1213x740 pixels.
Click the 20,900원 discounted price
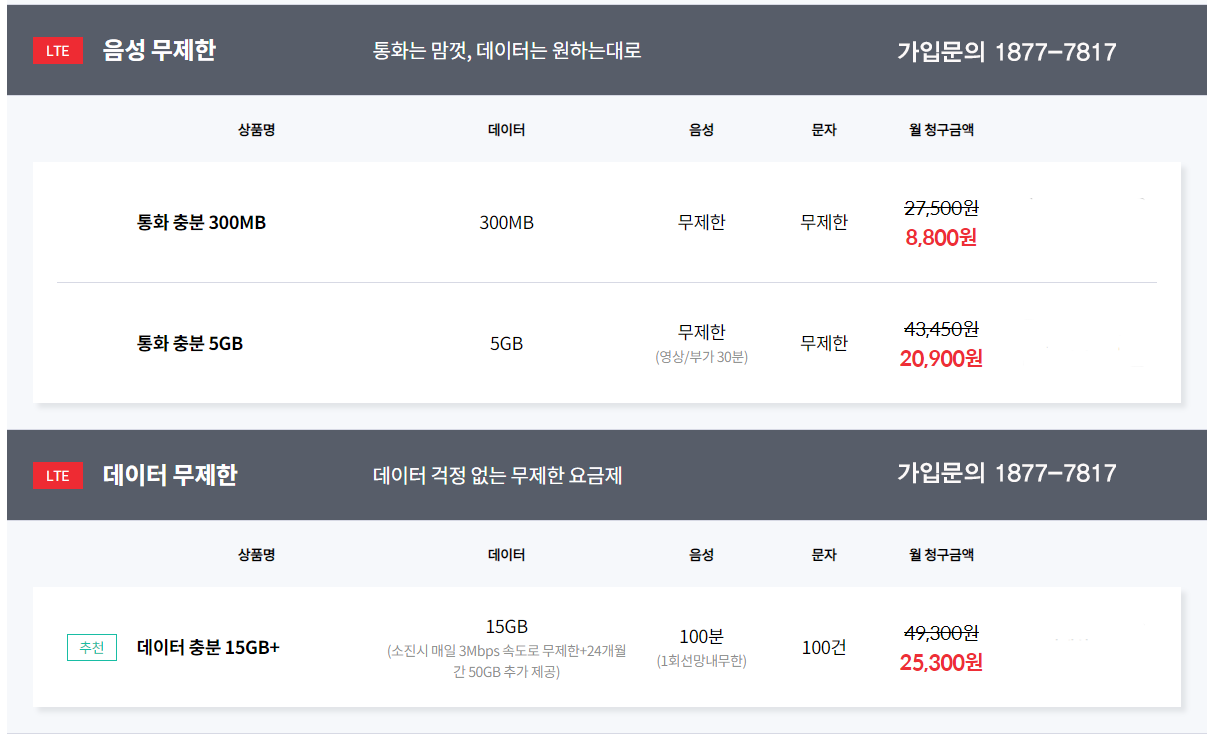click(941, 358)
